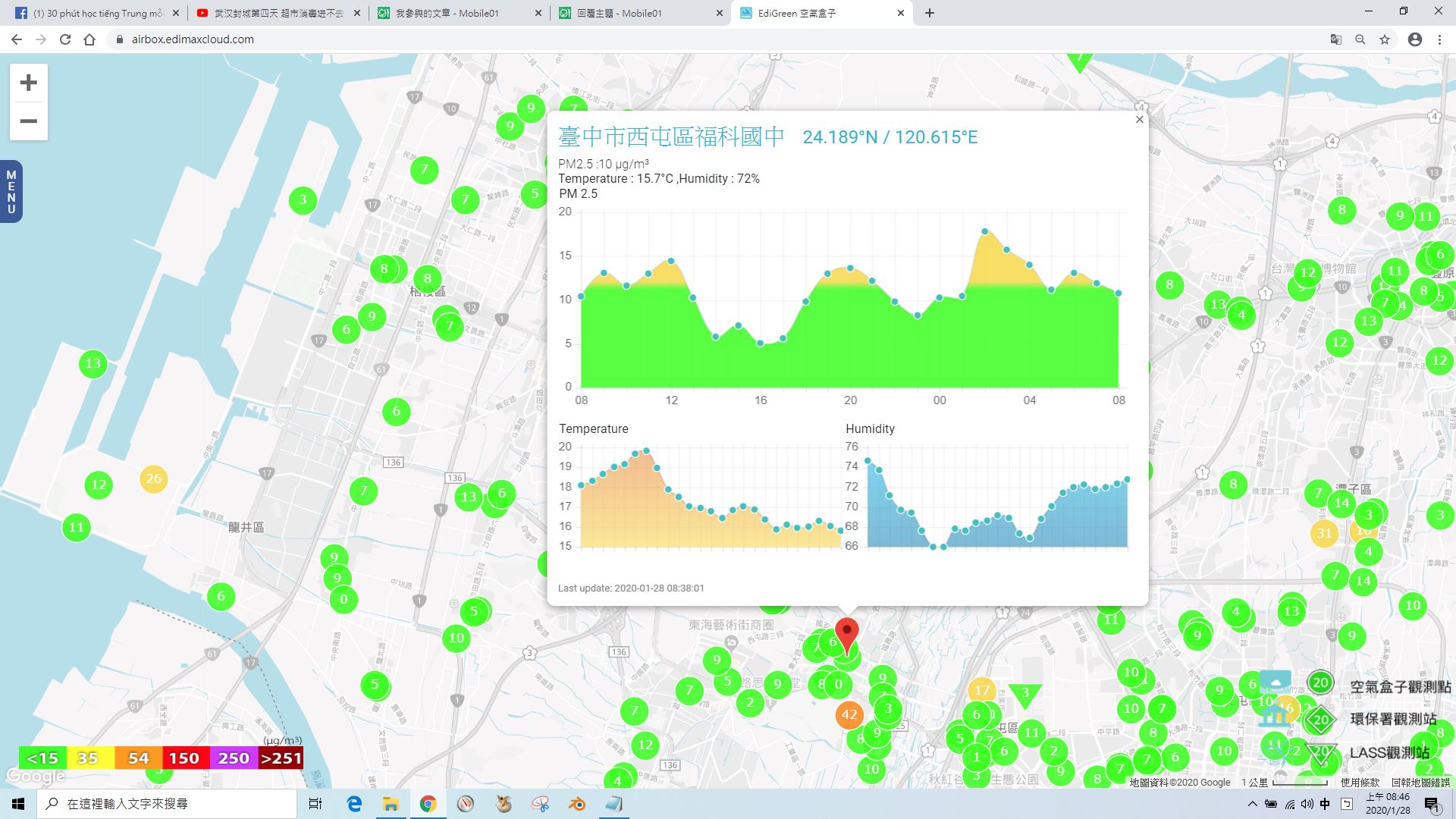
Task: Launch Microsoft Edge from taskbar
Action: coord(354,804)
